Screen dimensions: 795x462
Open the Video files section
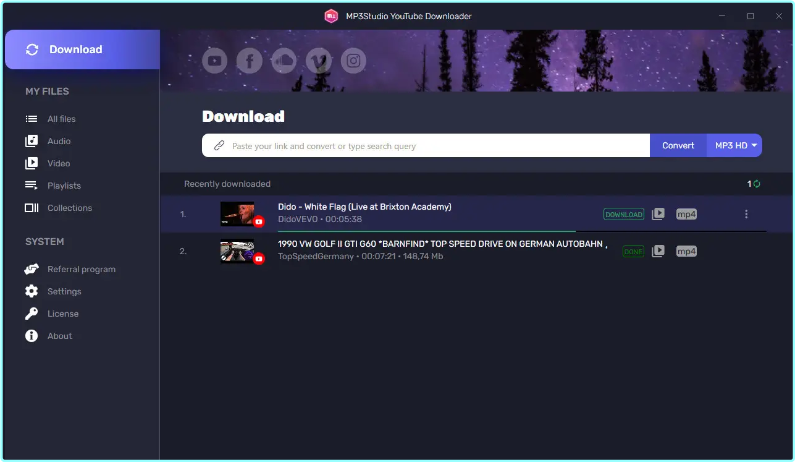tap(59, 163)
